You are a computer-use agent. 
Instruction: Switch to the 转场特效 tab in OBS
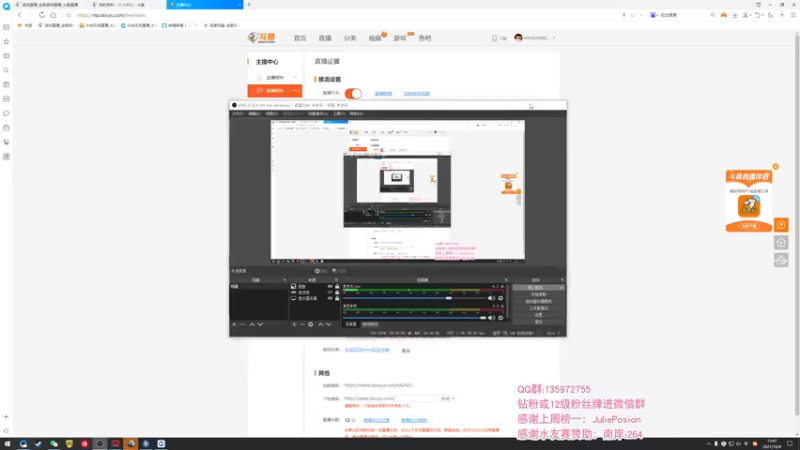pos(370,324)
